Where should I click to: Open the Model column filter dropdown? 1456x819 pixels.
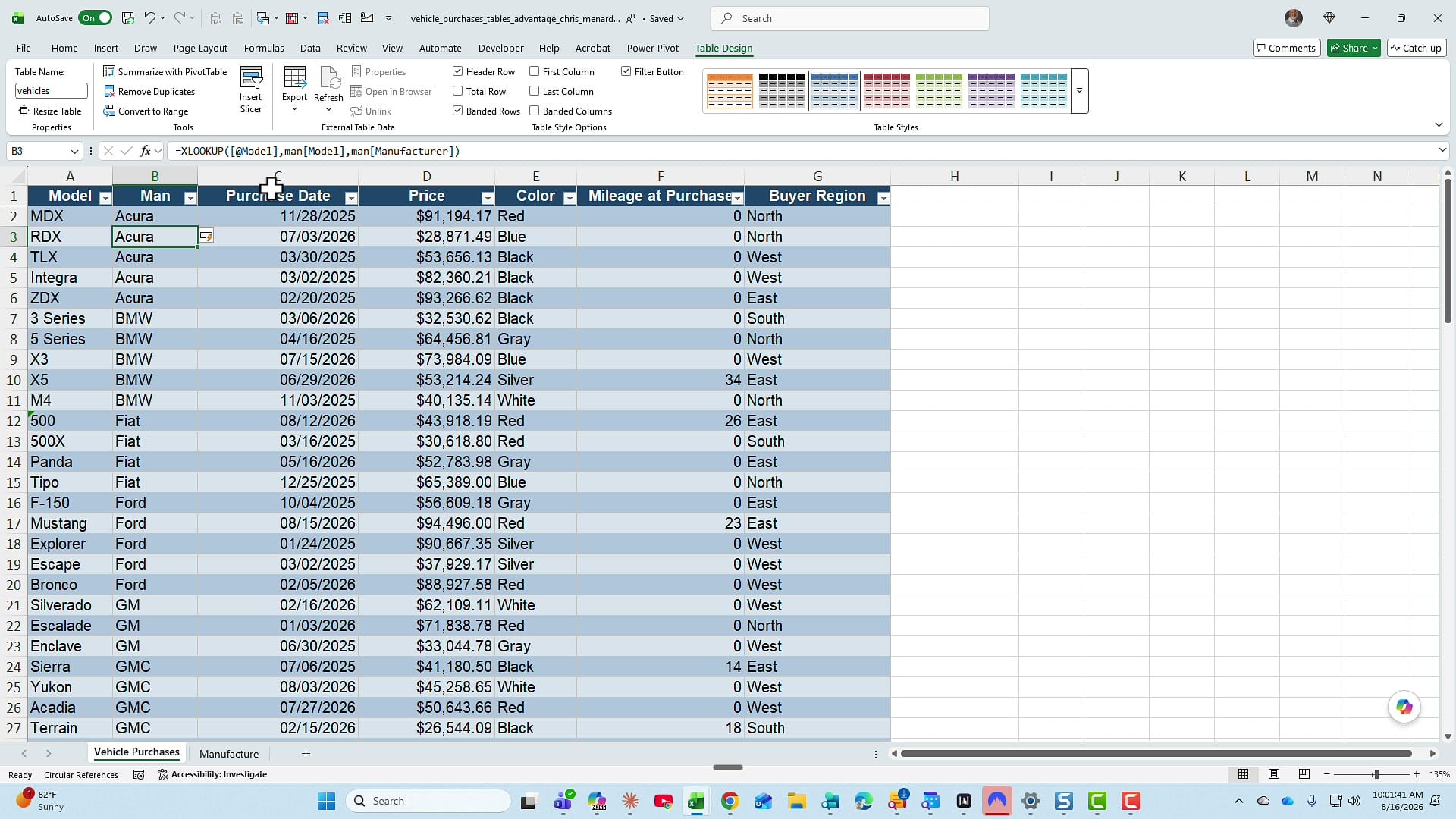(x=105, y=198)
